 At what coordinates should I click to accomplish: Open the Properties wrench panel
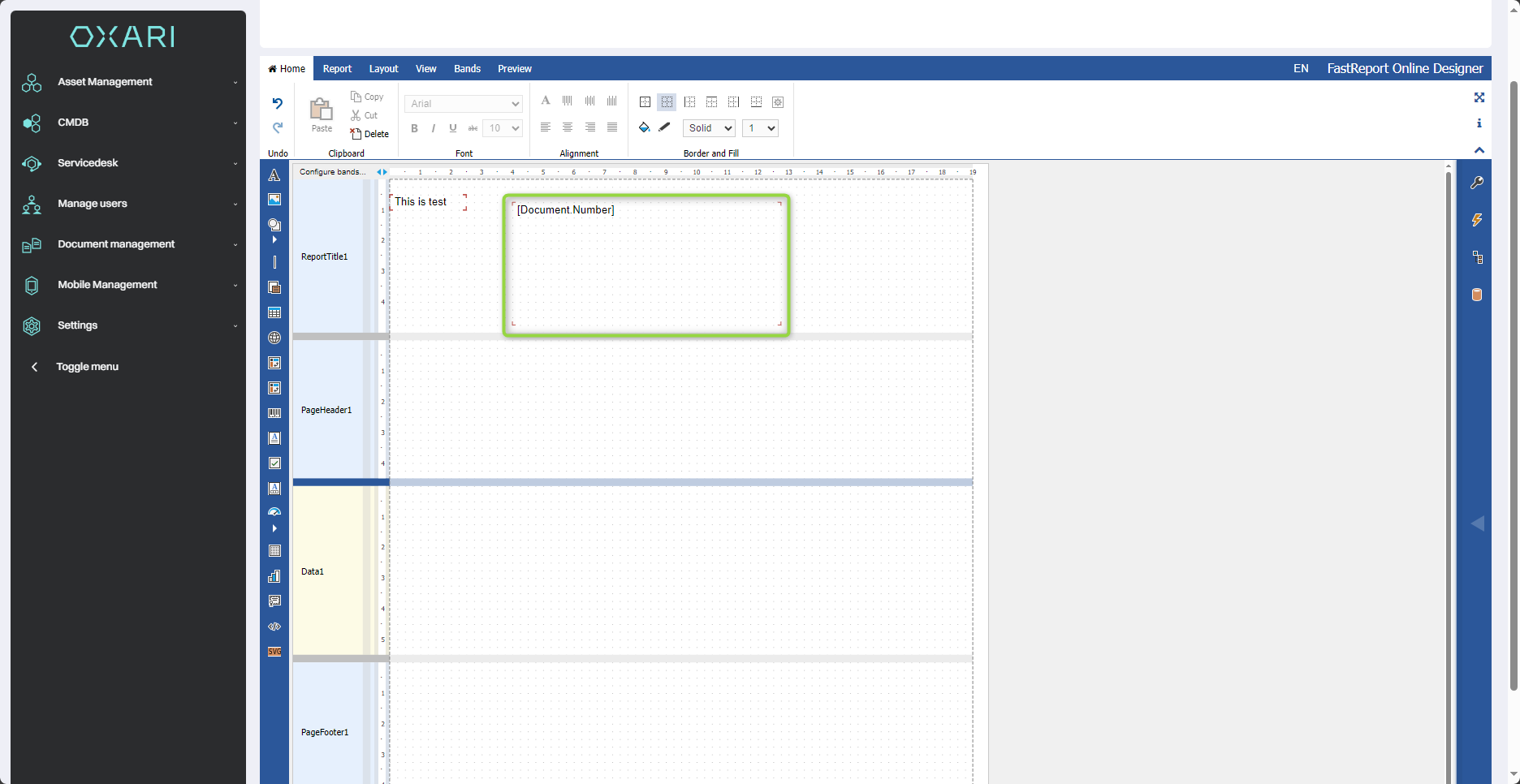pyautogui.click(x=1477, y=183)
